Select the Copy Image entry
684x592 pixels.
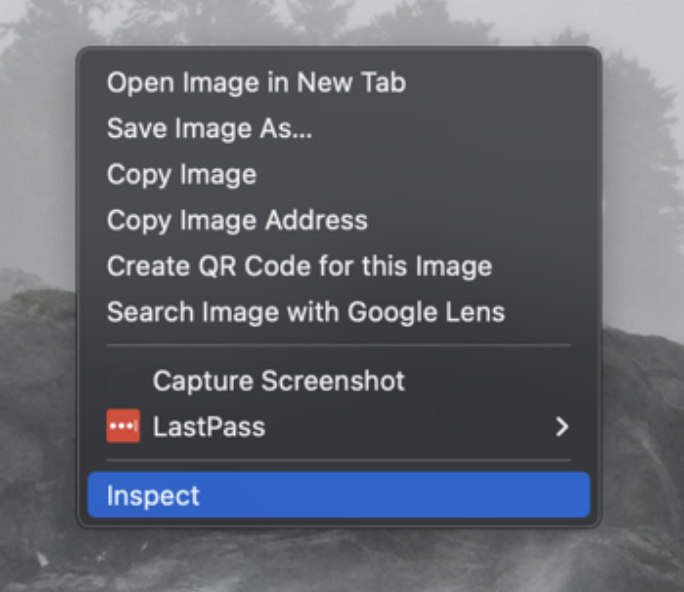coord(181,174)
